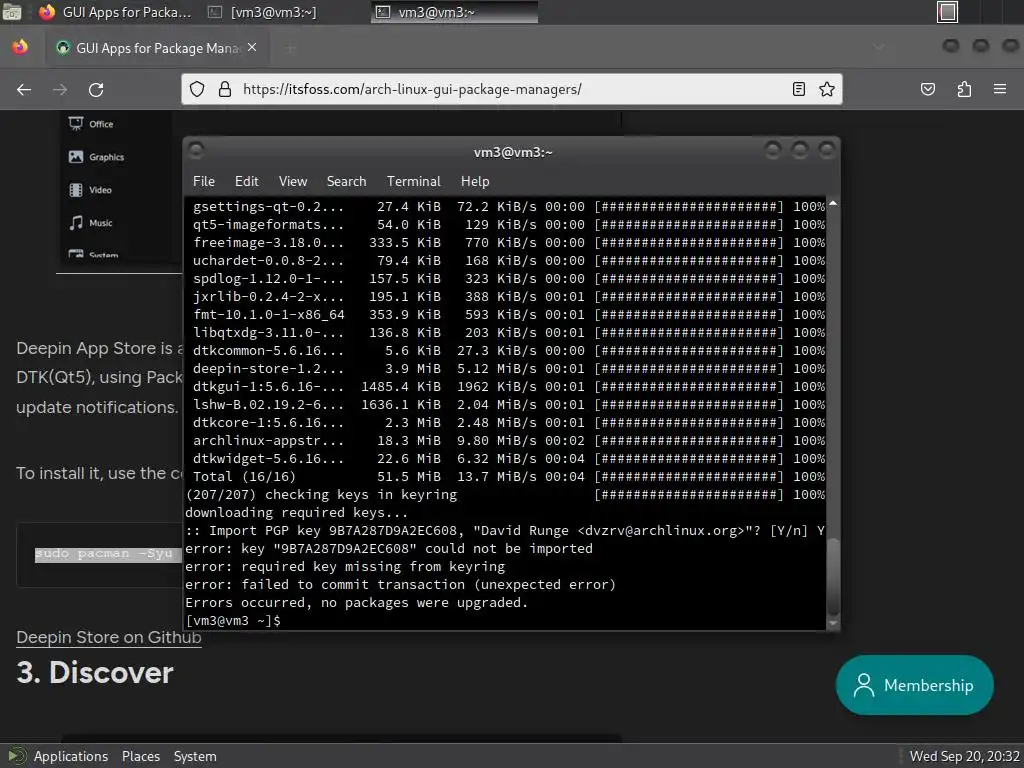This screenshot has width=1024, height=768.
Task: Select the Video category in the Deepin screenshot
Action: coord(91,190)
